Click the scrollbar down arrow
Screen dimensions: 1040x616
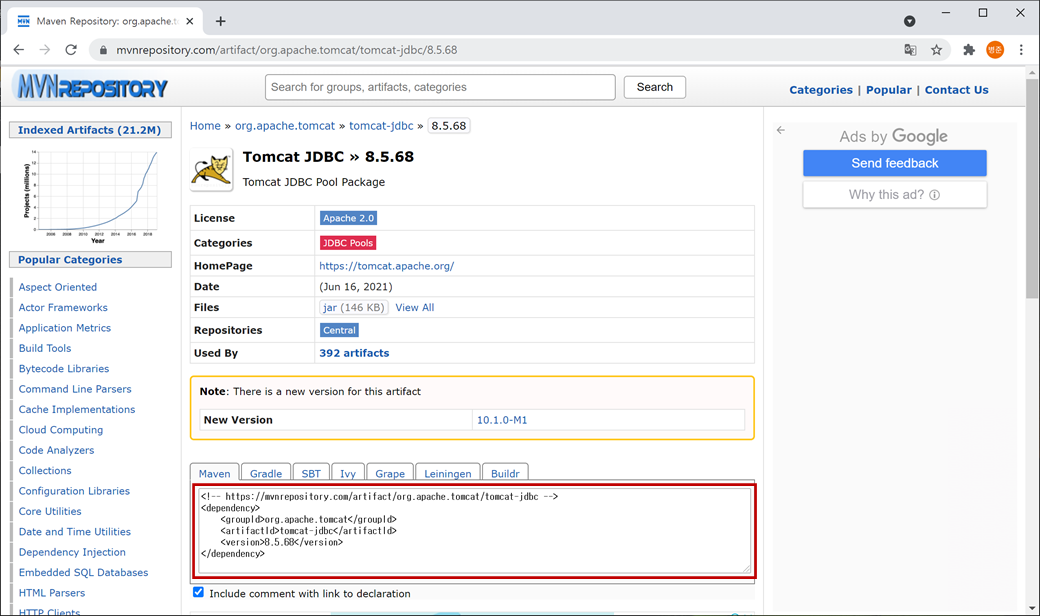point(1032,608)
